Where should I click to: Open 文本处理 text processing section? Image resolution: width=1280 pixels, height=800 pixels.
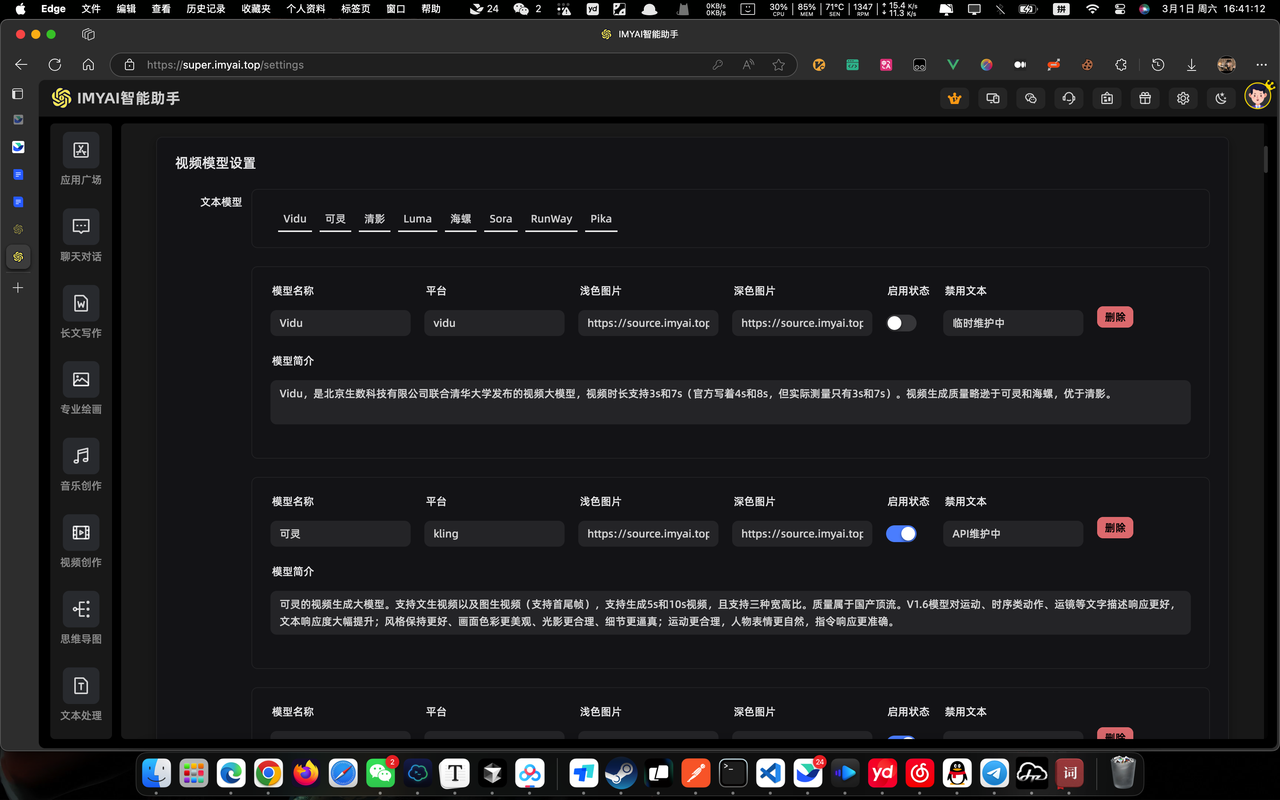tap(81, 695)
